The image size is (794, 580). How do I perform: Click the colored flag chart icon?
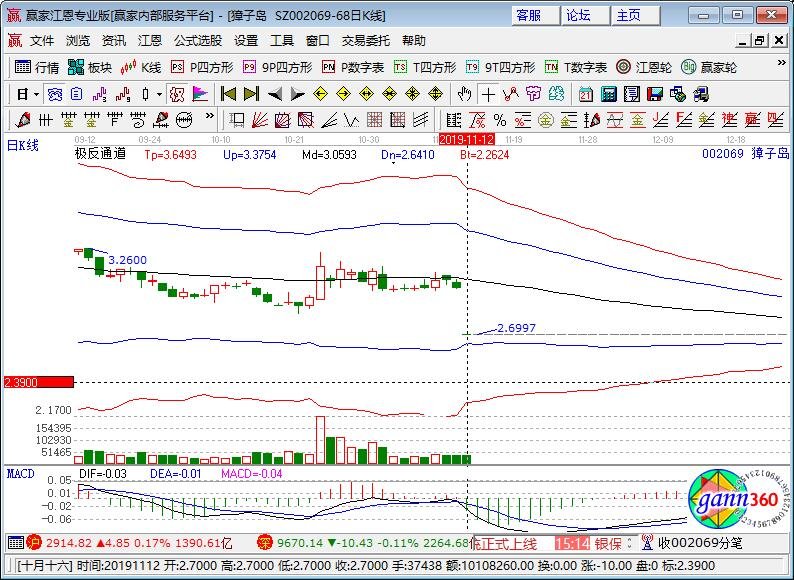point(200,94)
